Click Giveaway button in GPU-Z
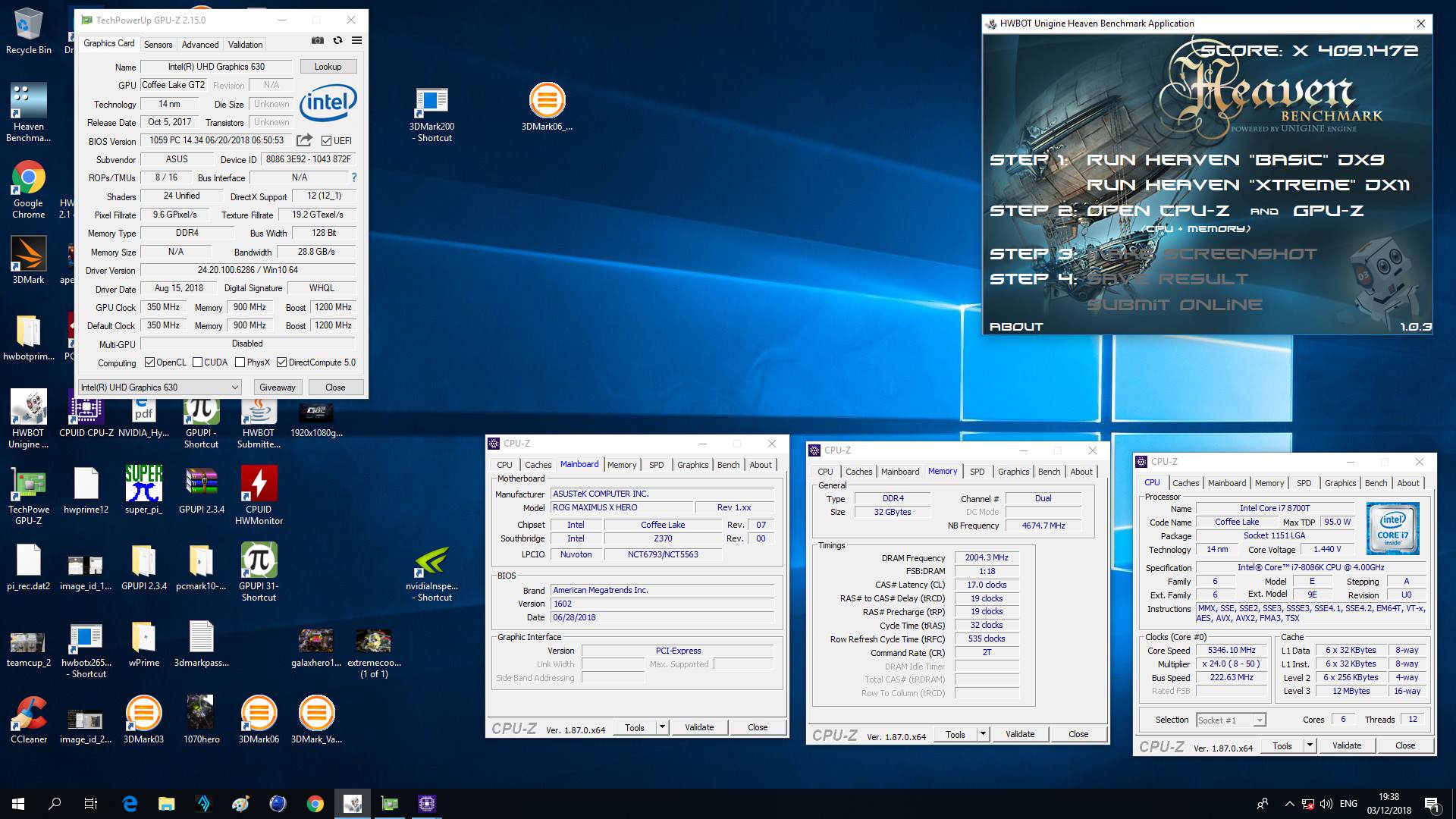The image size is (1456, 819). point(278,388)
